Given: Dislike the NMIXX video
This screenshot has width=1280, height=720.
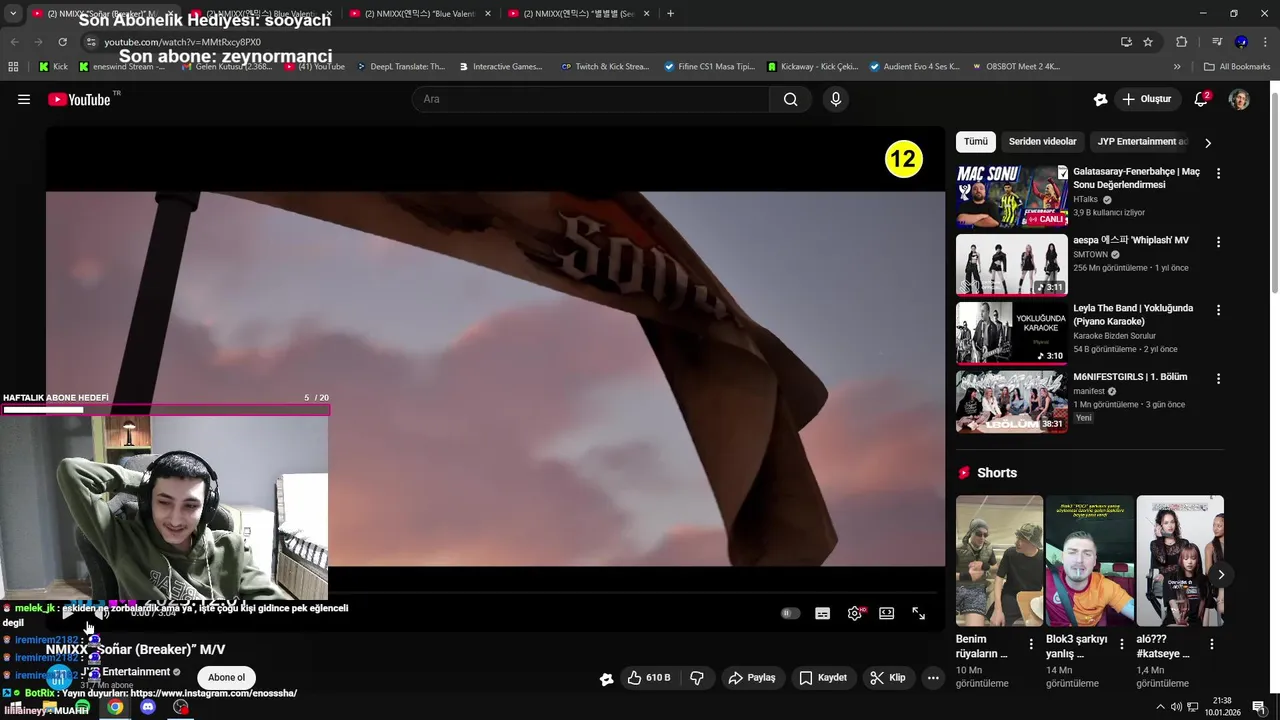Looking at the screenshot, I should [697, 678].
